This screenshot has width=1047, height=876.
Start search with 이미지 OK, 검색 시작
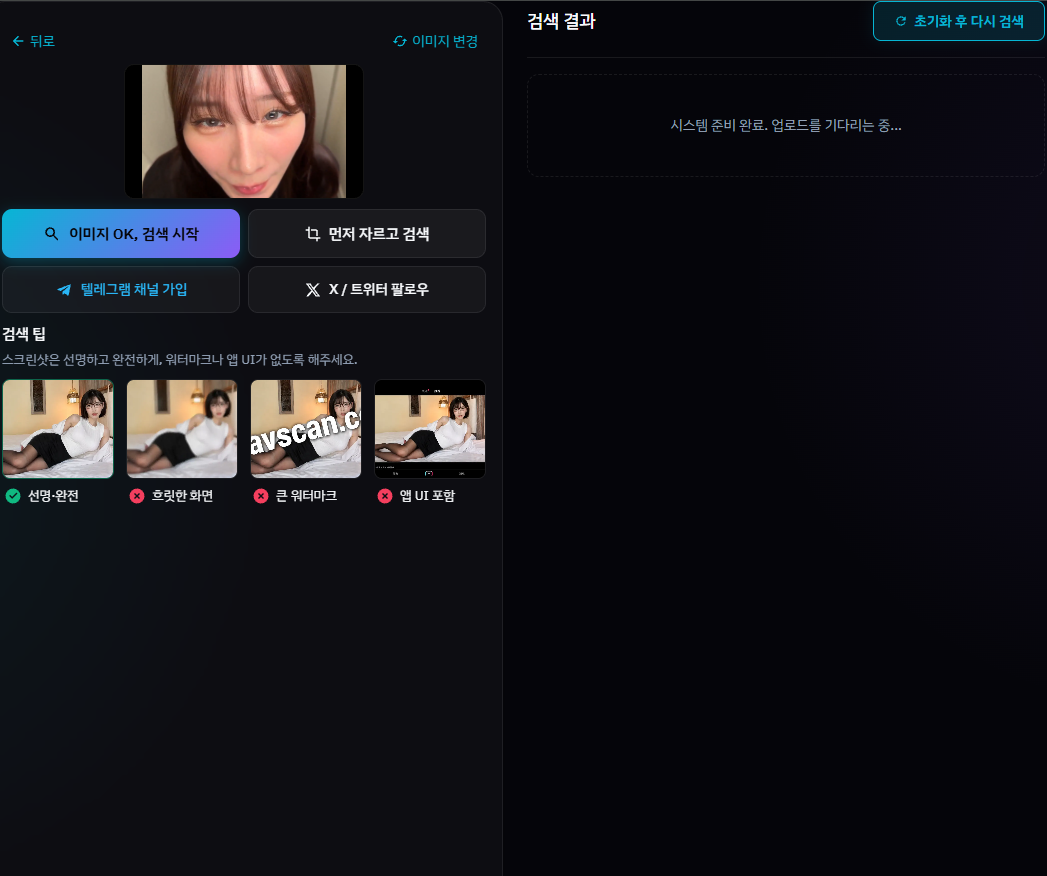tap(121, 234)
